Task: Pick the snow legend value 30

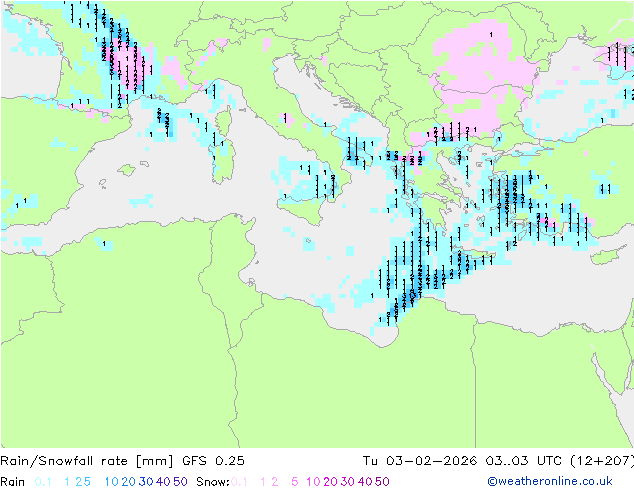Action: point(348,482)
